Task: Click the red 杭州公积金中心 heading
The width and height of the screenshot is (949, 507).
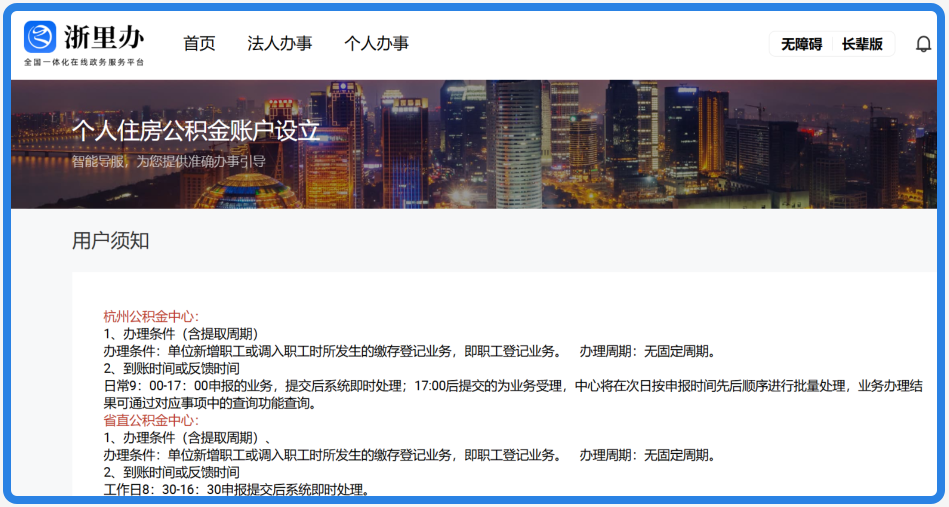Action: tap(151, 316)
